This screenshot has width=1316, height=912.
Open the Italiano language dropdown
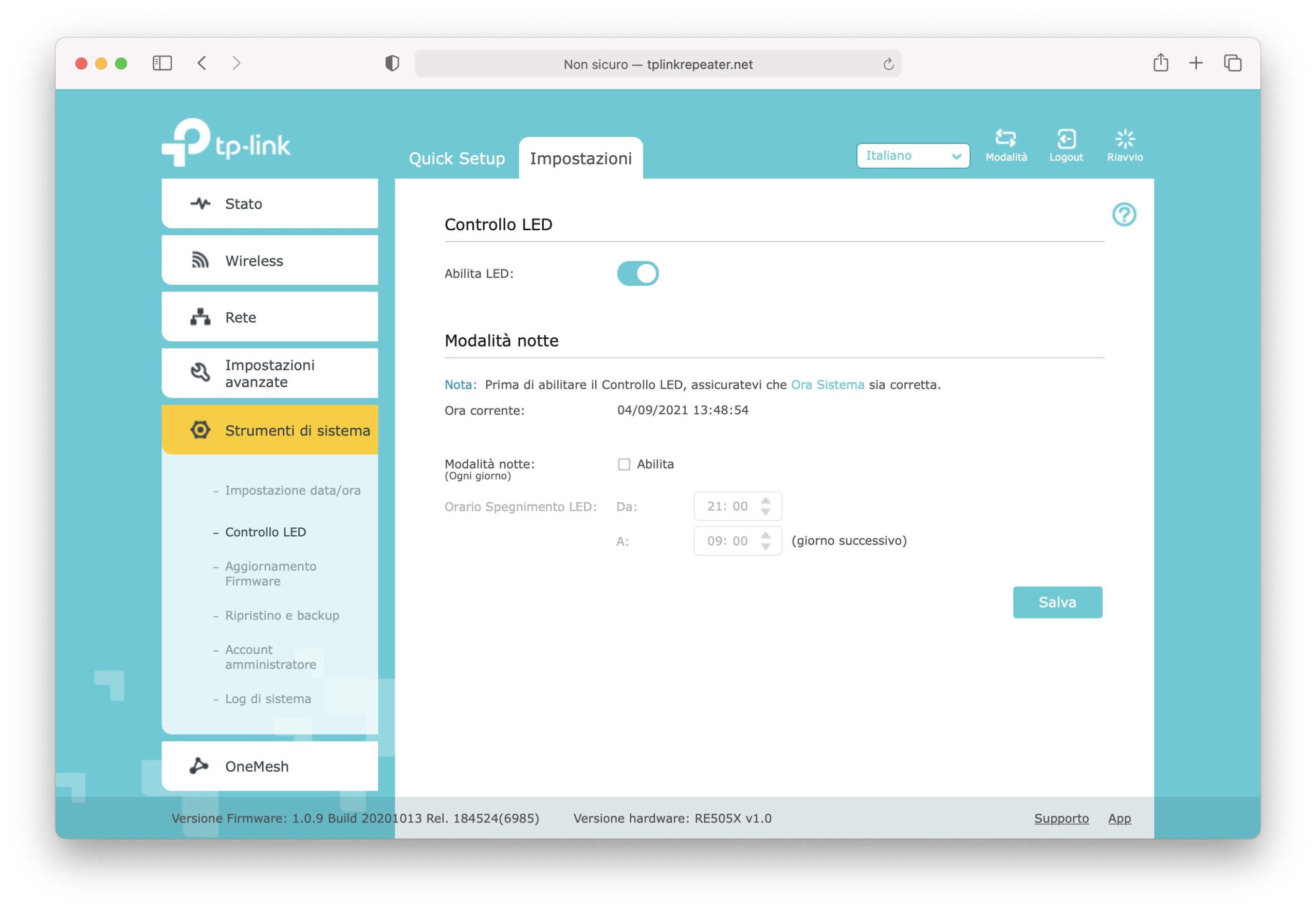click(x=912, y=155)
